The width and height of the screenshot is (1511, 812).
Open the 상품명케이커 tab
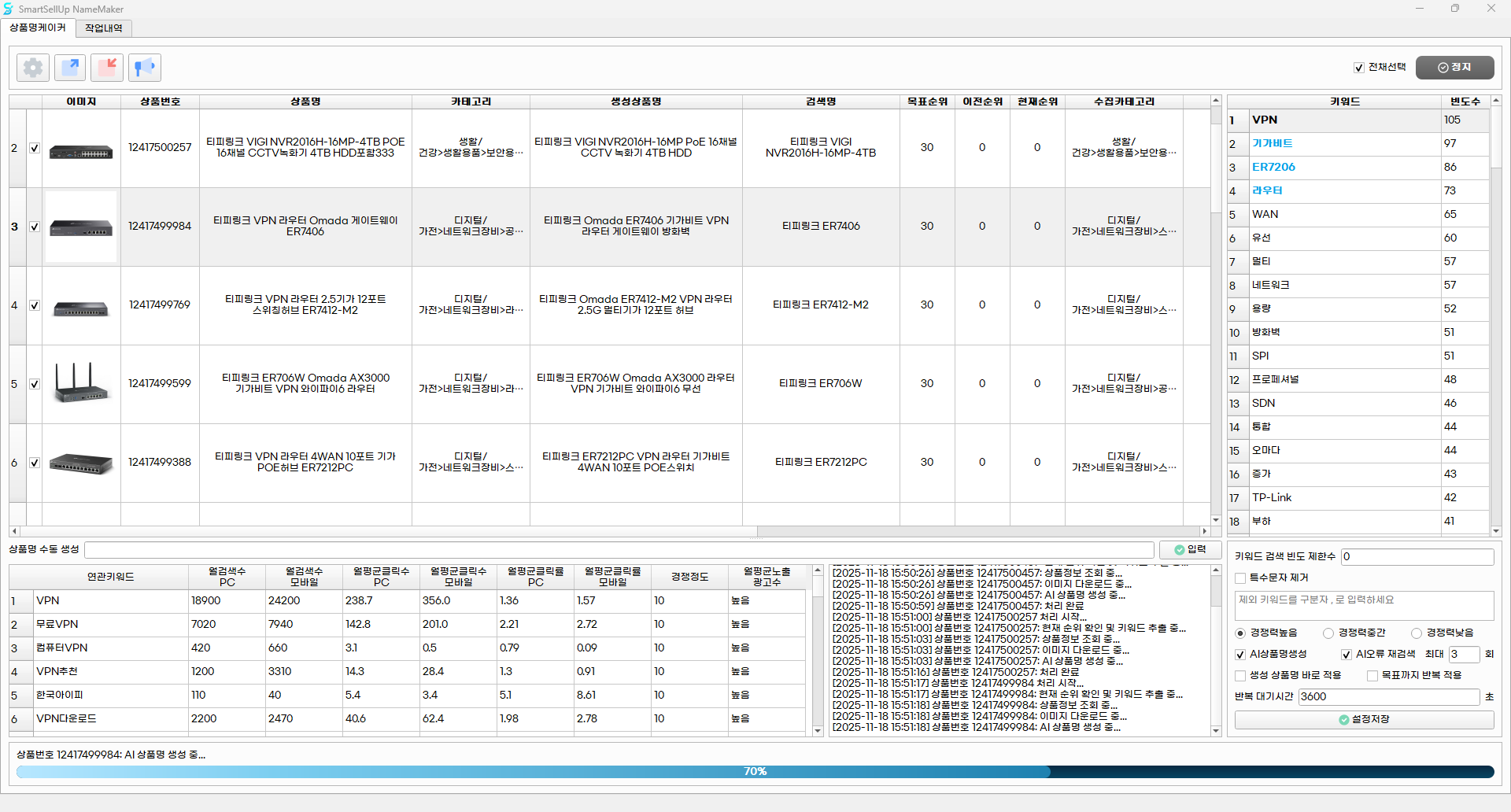[x=38, y=28]
